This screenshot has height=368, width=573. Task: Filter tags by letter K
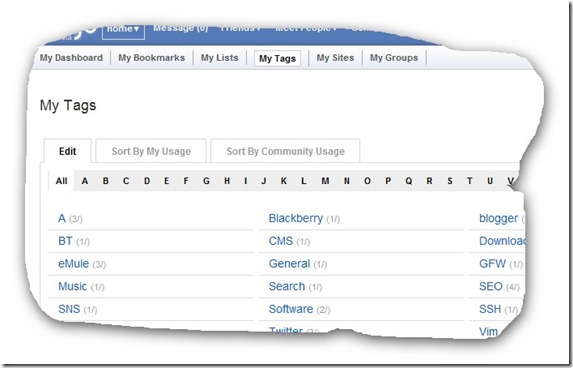click(x=284, y=181)
